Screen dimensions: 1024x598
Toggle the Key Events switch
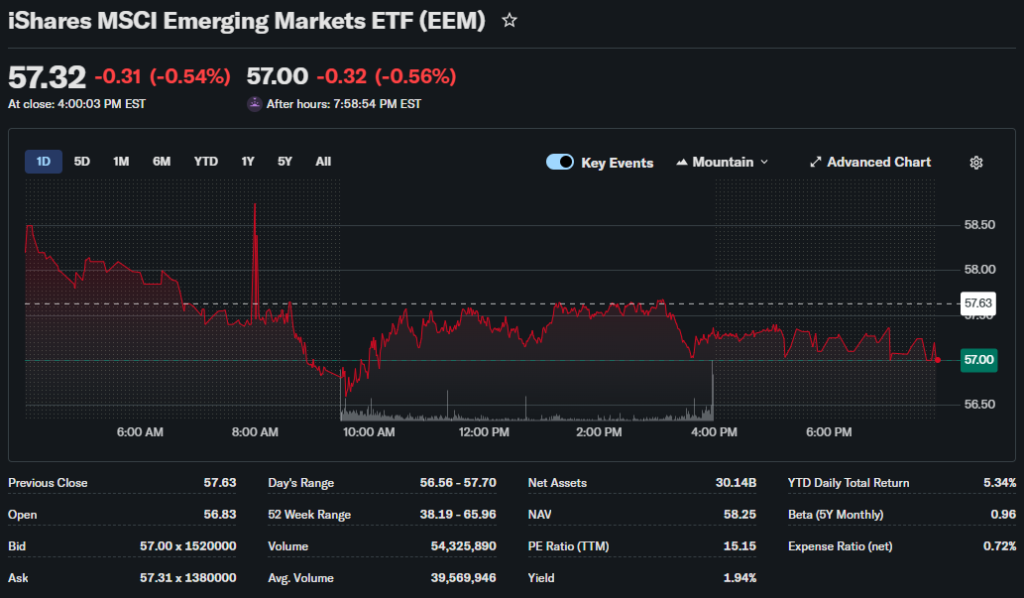[x=560, y=162]
